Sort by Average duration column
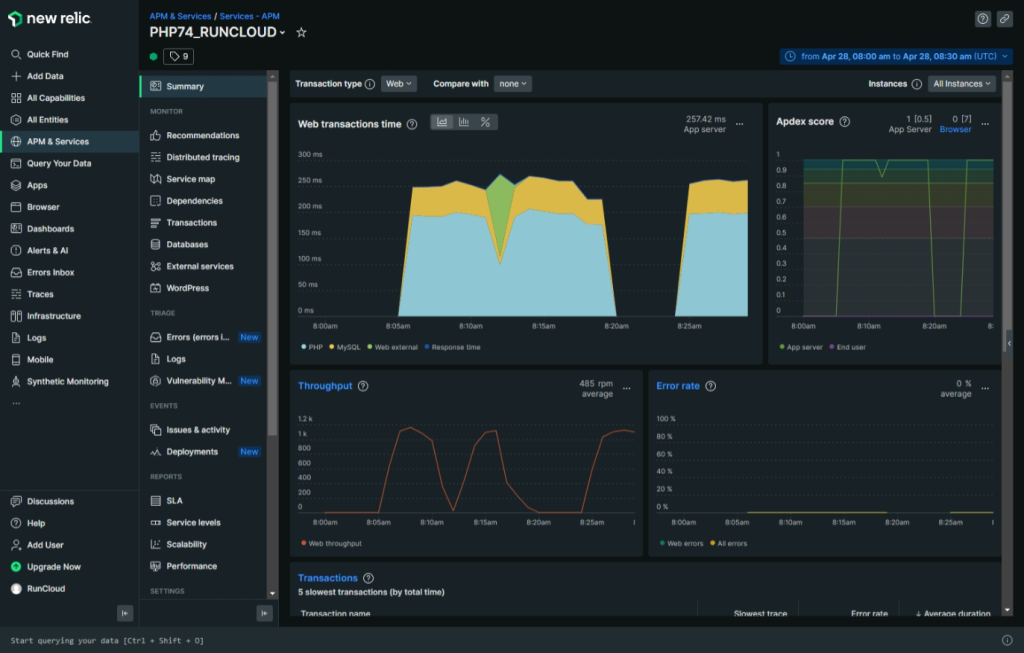The width and height of the screenshot is (1024, 653). point(953,613)
